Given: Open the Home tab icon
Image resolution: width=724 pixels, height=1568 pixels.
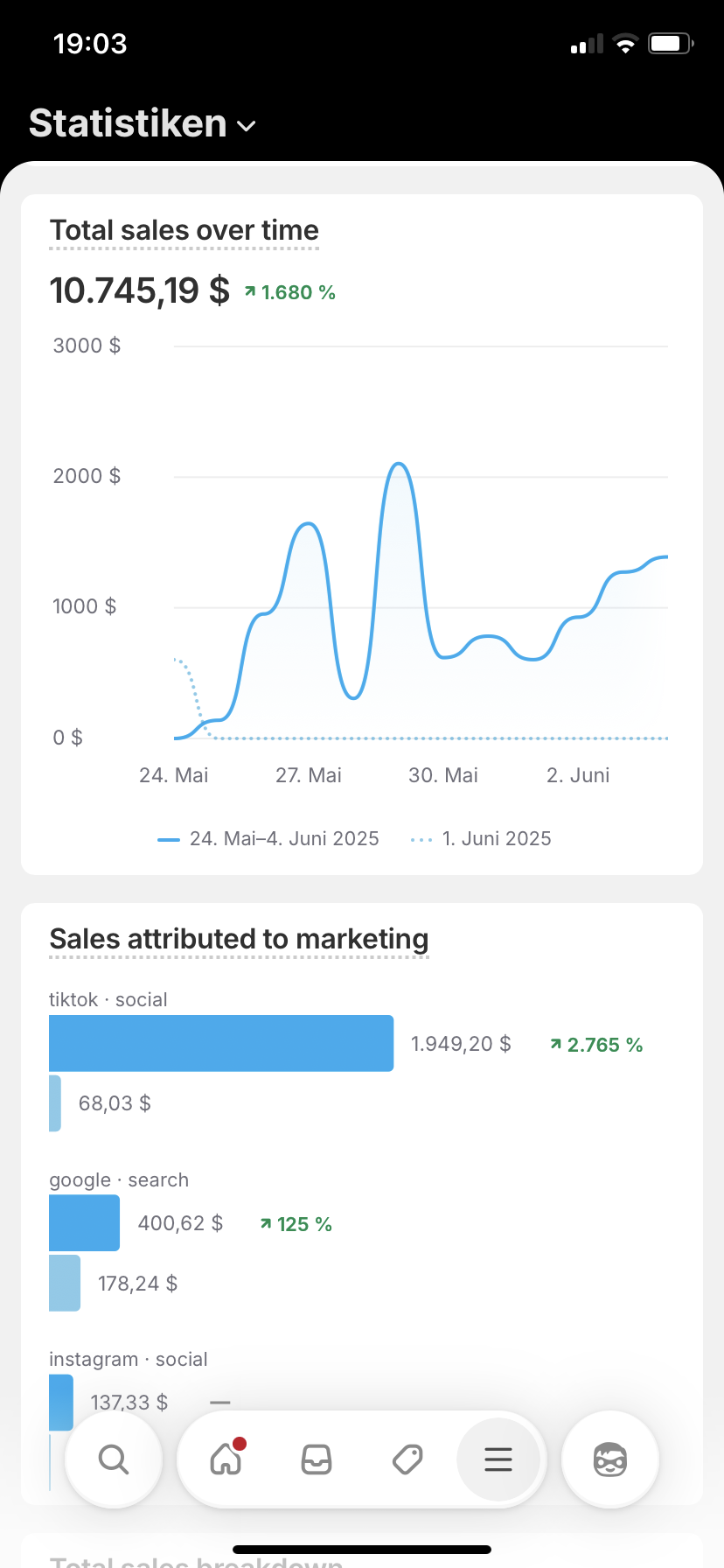Looking at the screenshot, I should 226,1459.
